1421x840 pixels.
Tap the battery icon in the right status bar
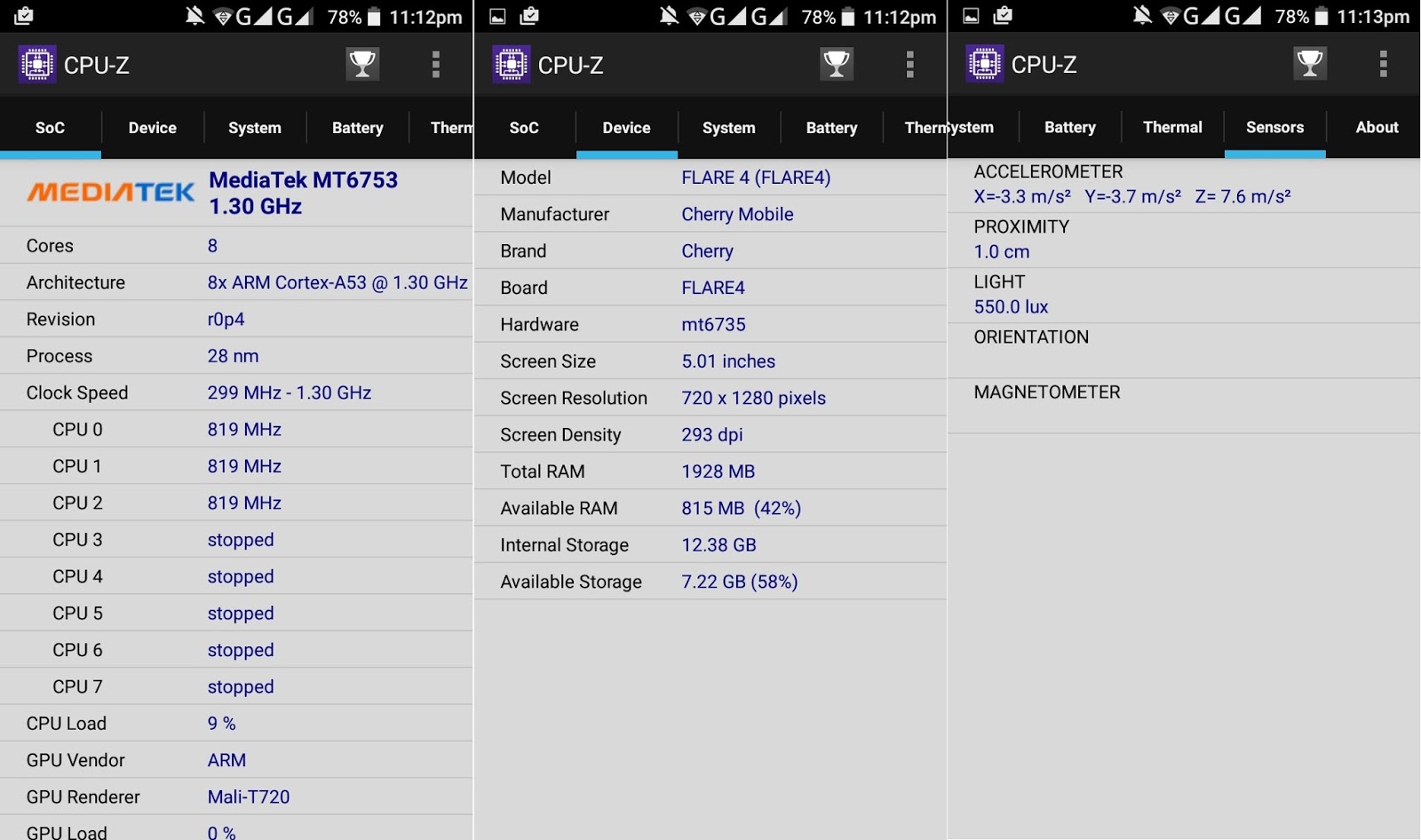(1322, 17)
